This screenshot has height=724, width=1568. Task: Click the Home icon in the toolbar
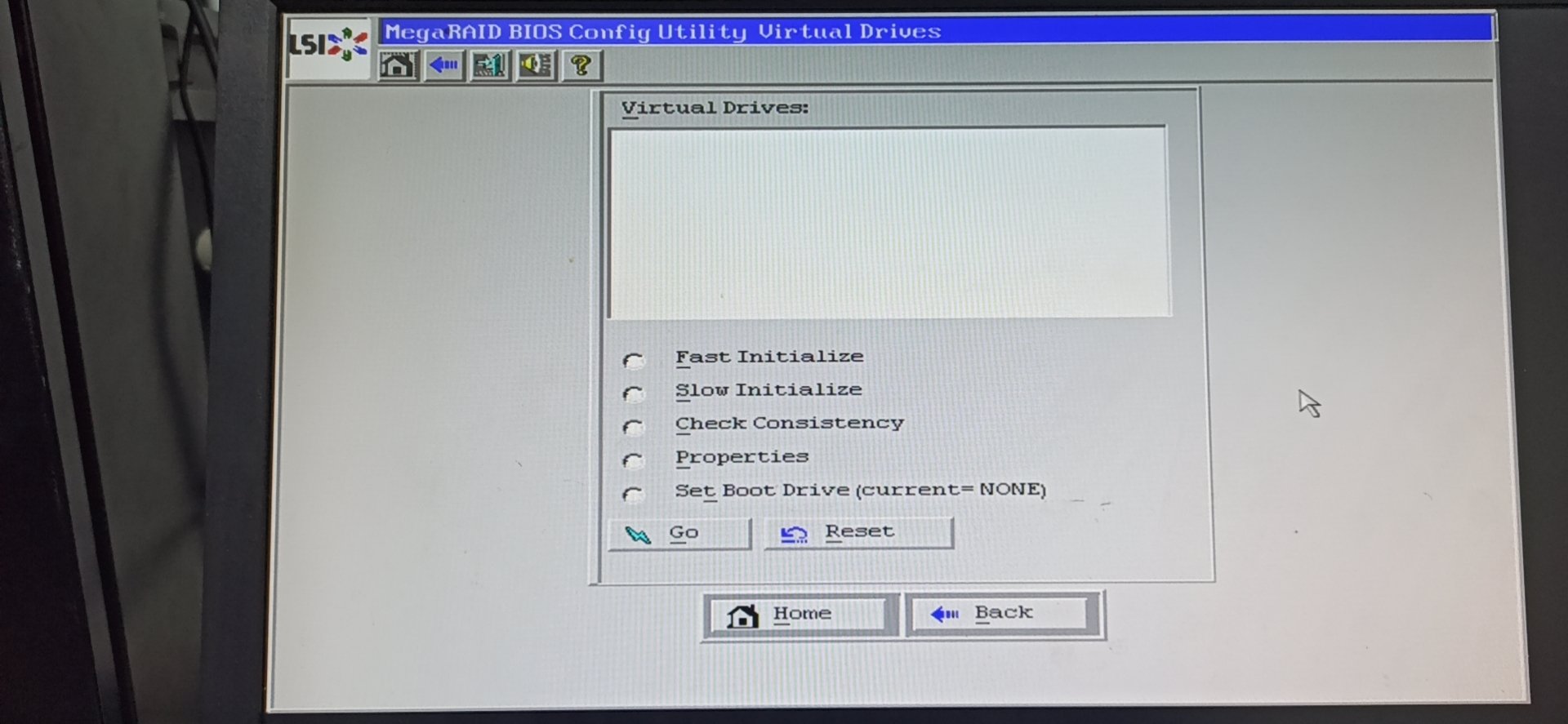click(399, 65)
